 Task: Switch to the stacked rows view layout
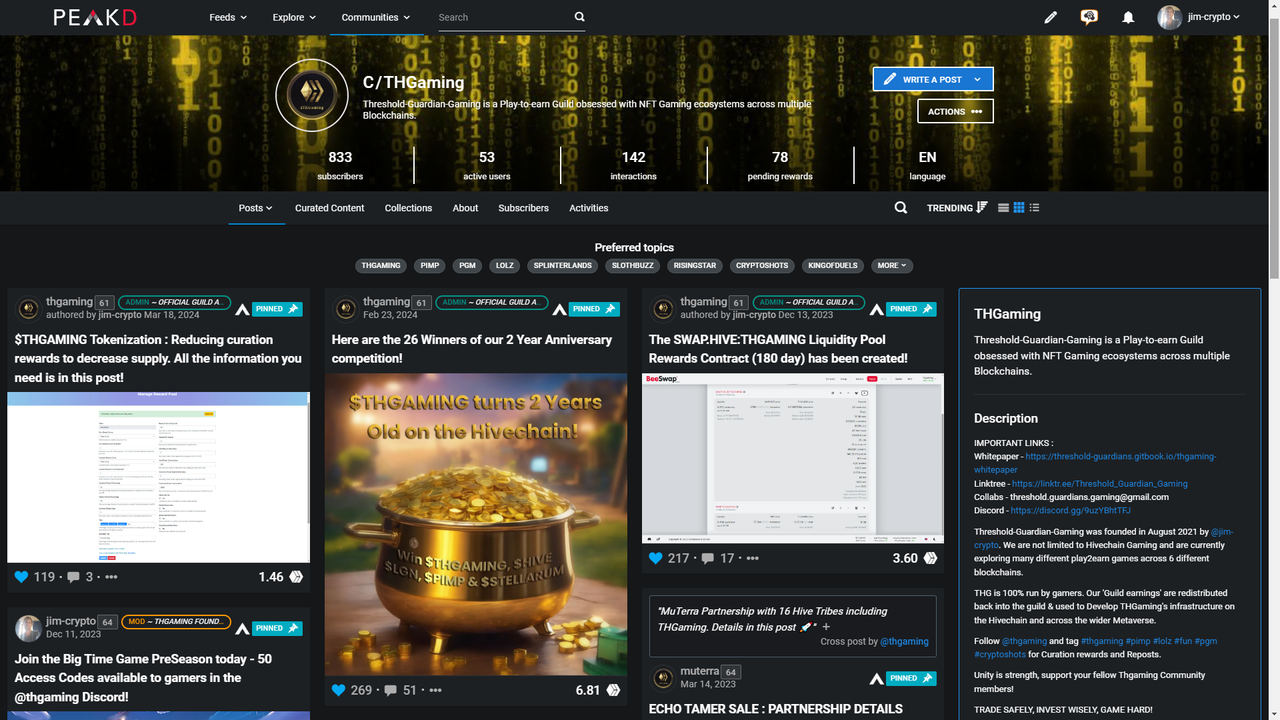[1004, 208]
